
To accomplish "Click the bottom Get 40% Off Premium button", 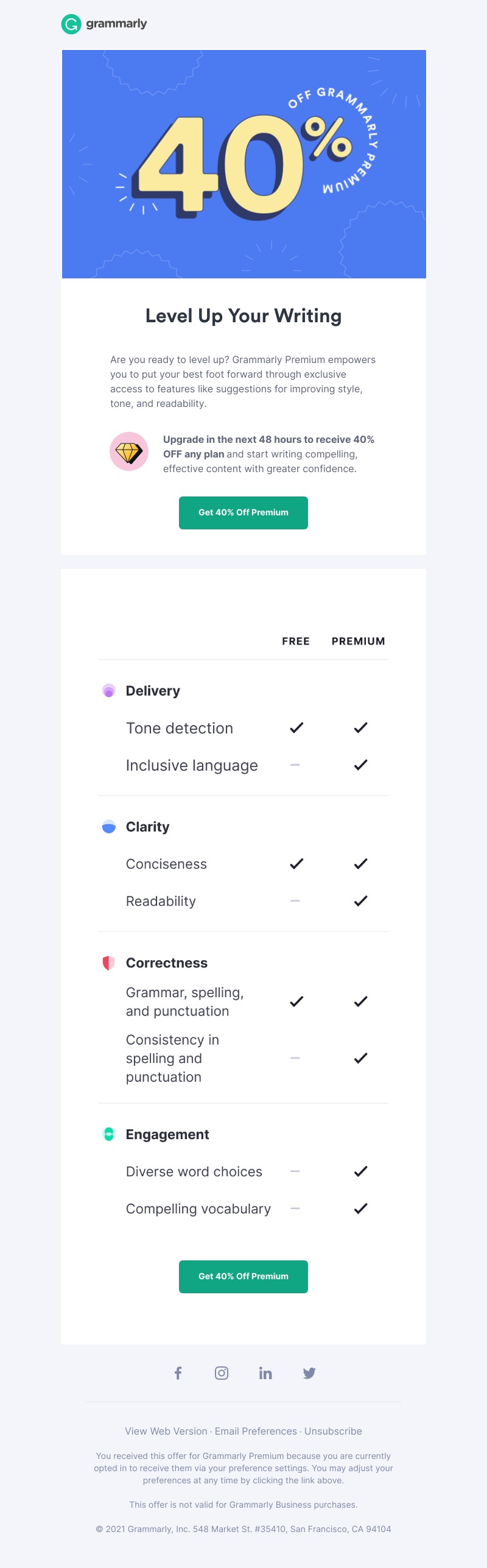I will (x=243, y=1277).
